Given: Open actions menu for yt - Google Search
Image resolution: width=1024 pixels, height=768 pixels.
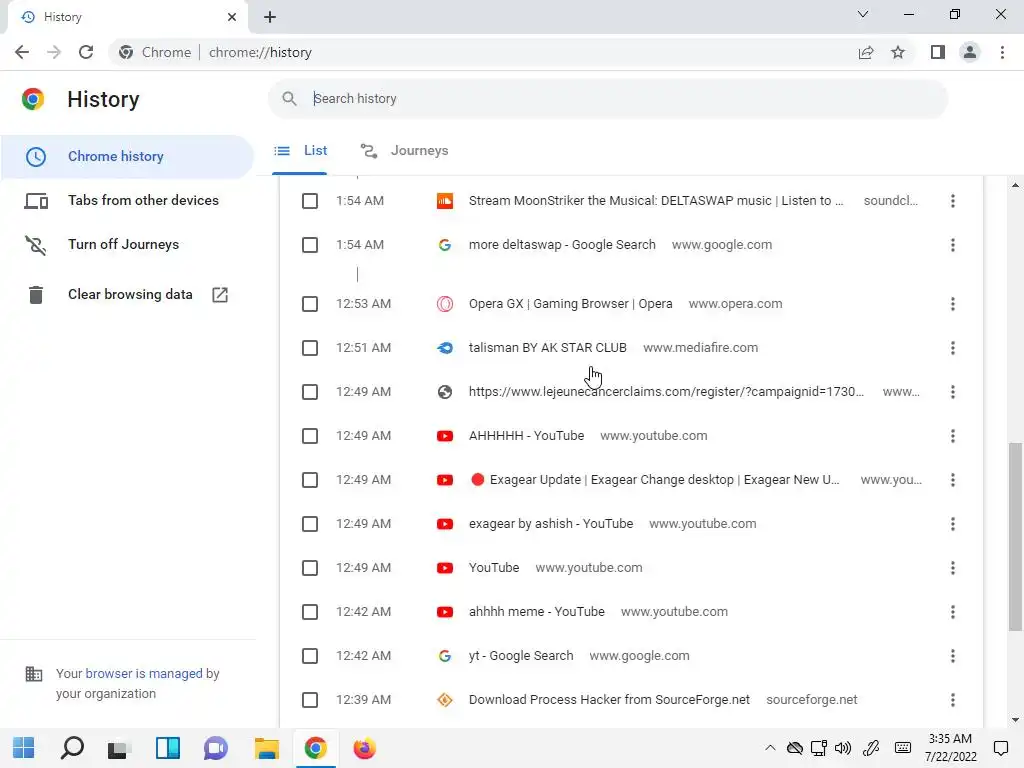Looking at the screenshot, I should pos(953,656).
